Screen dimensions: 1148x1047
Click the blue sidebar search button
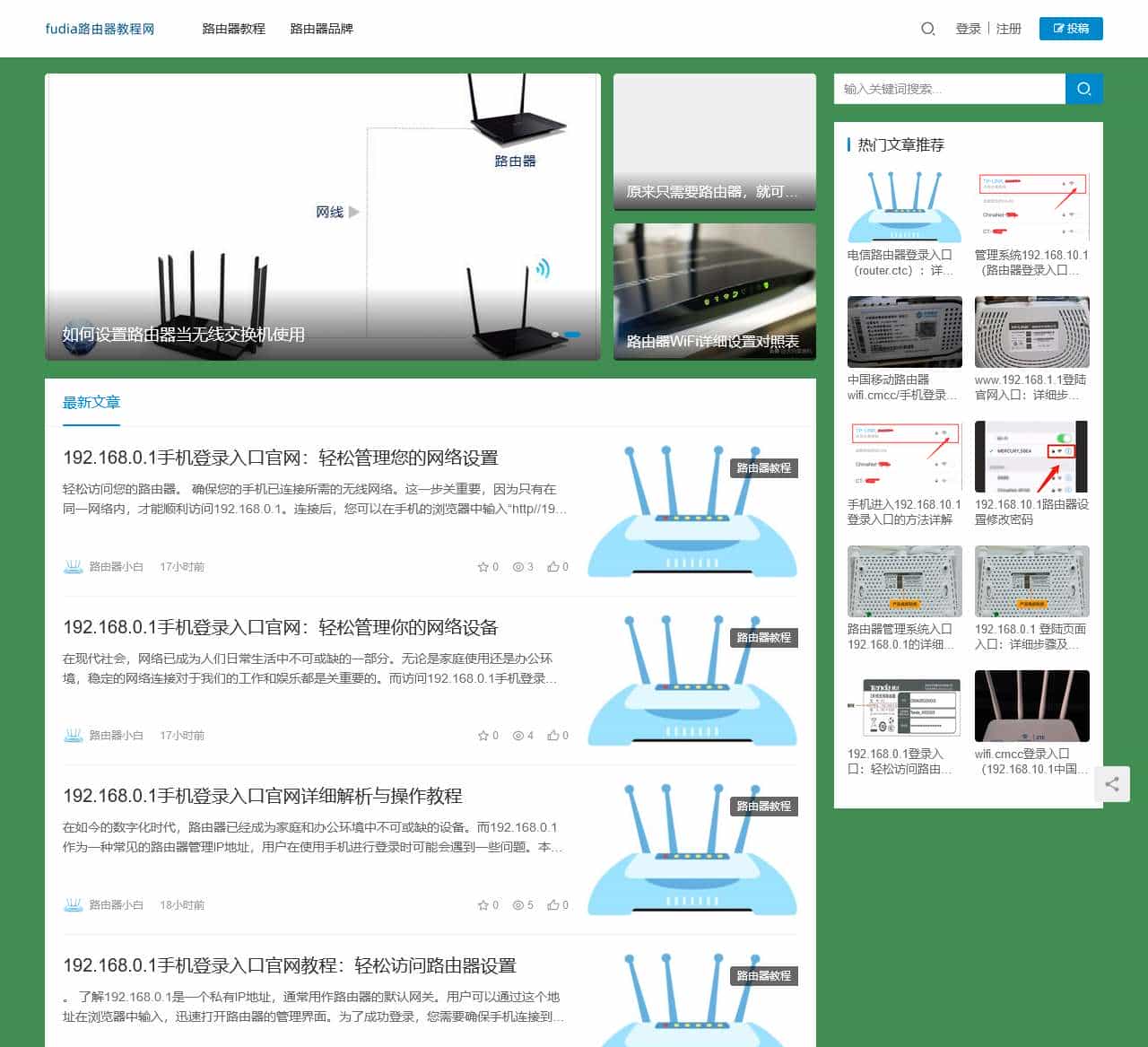point(1084,89)
